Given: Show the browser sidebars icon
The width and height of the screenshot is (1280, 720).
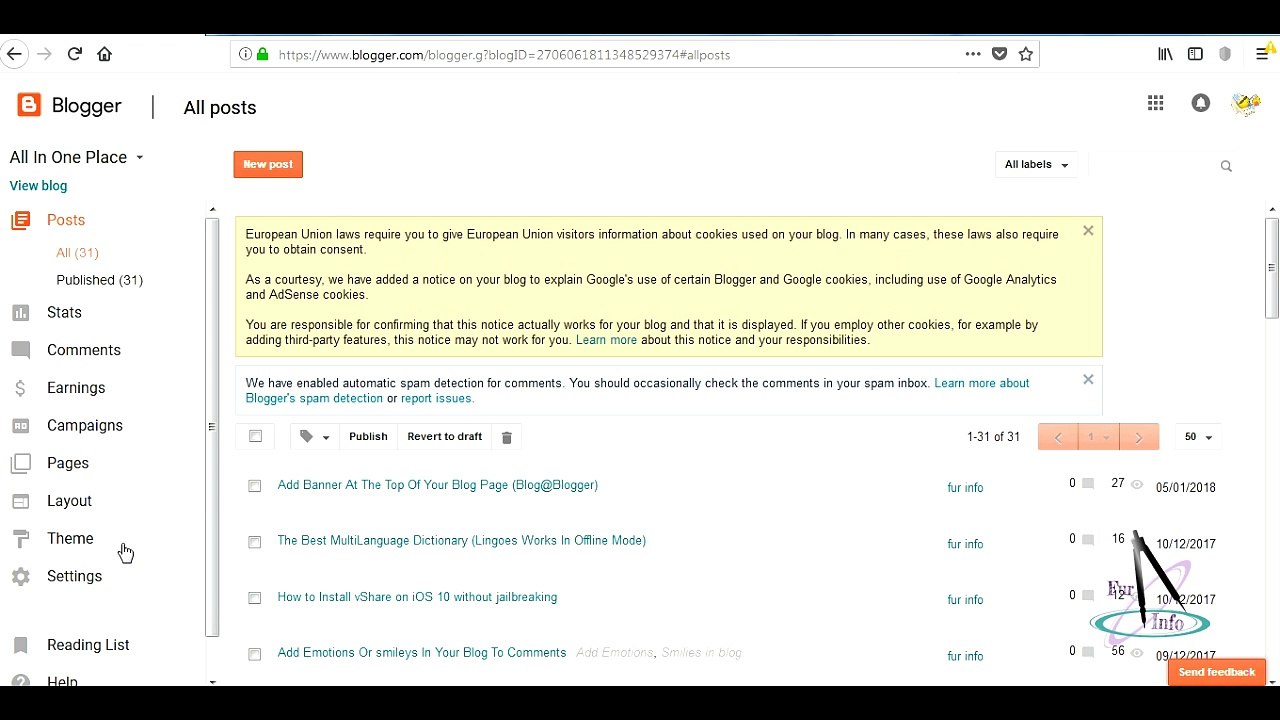Looking at the screenshot, I should point(1195,54).
